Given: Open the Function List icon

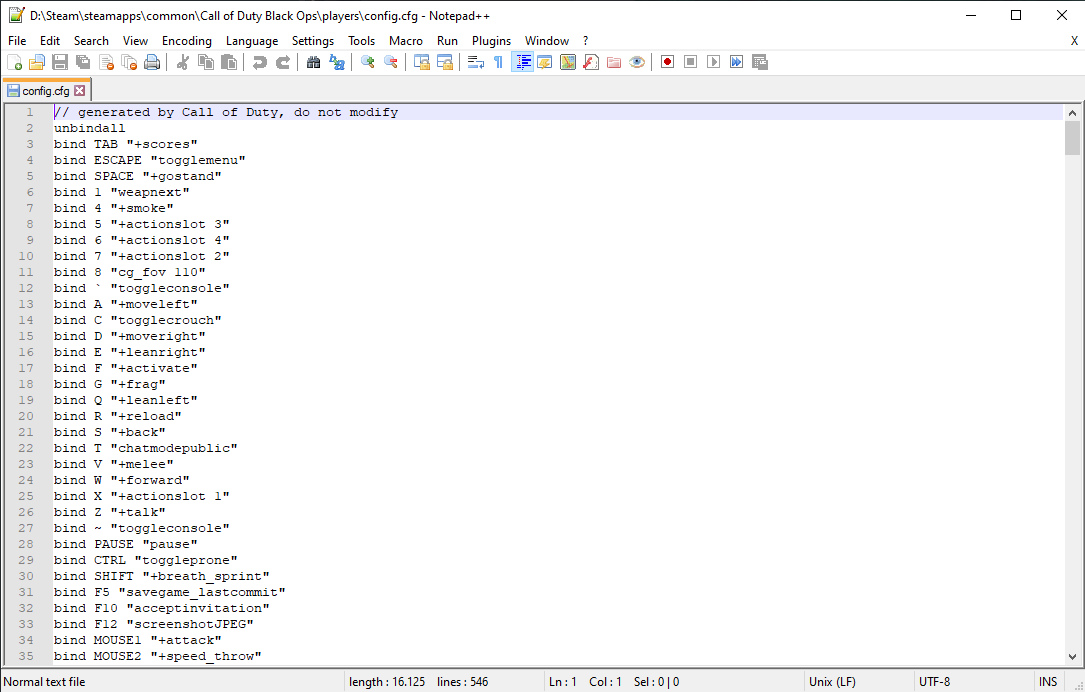Looking at the screenshot, I should [591, 62].
